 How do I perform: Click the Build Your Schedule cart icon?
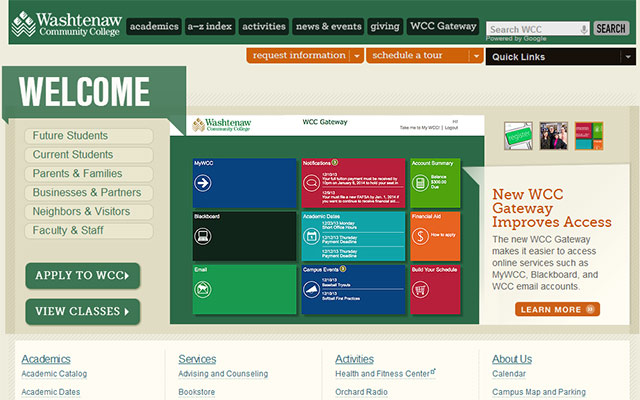tap(420, 289)
